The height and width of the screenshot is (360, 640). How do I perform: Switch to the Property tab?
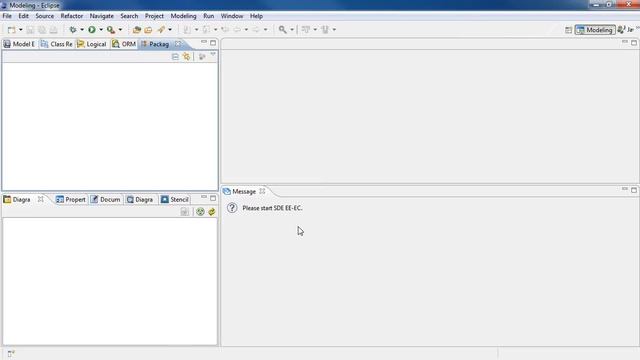71,200
